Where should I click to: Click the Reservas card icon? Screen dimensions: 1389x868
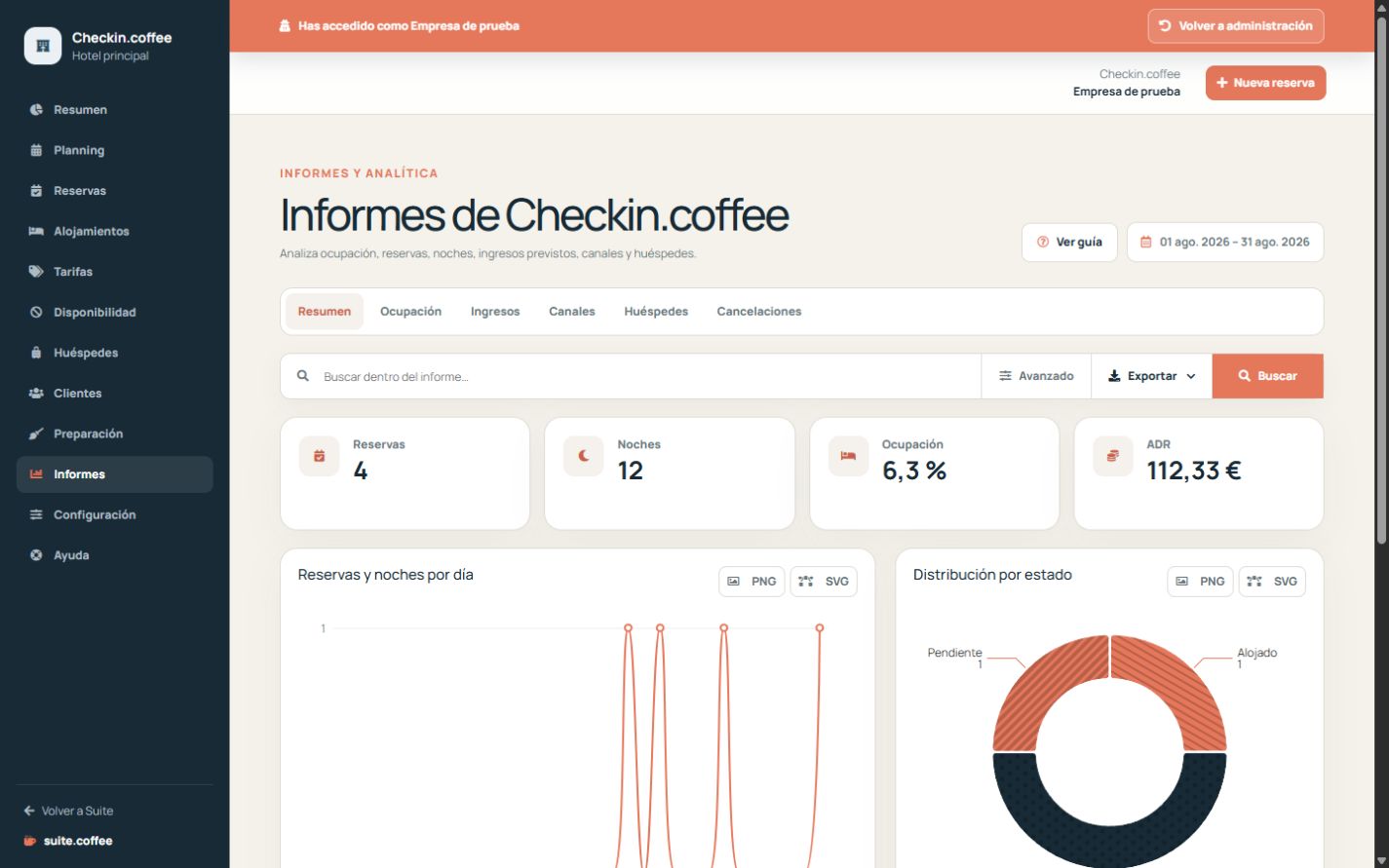click(319, 456)
